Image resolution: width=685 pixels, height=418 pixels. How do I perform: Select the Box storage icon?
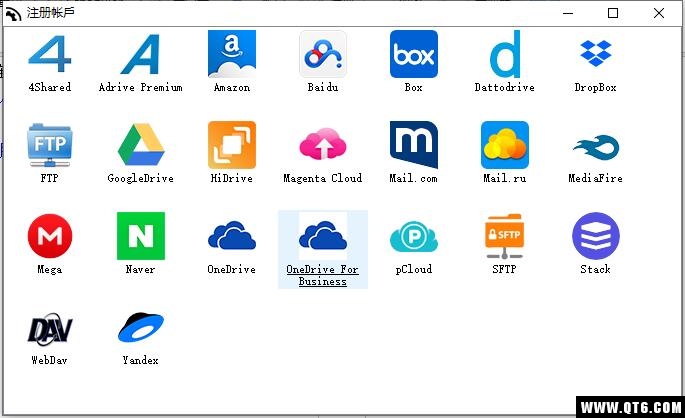tap(414, 54)
